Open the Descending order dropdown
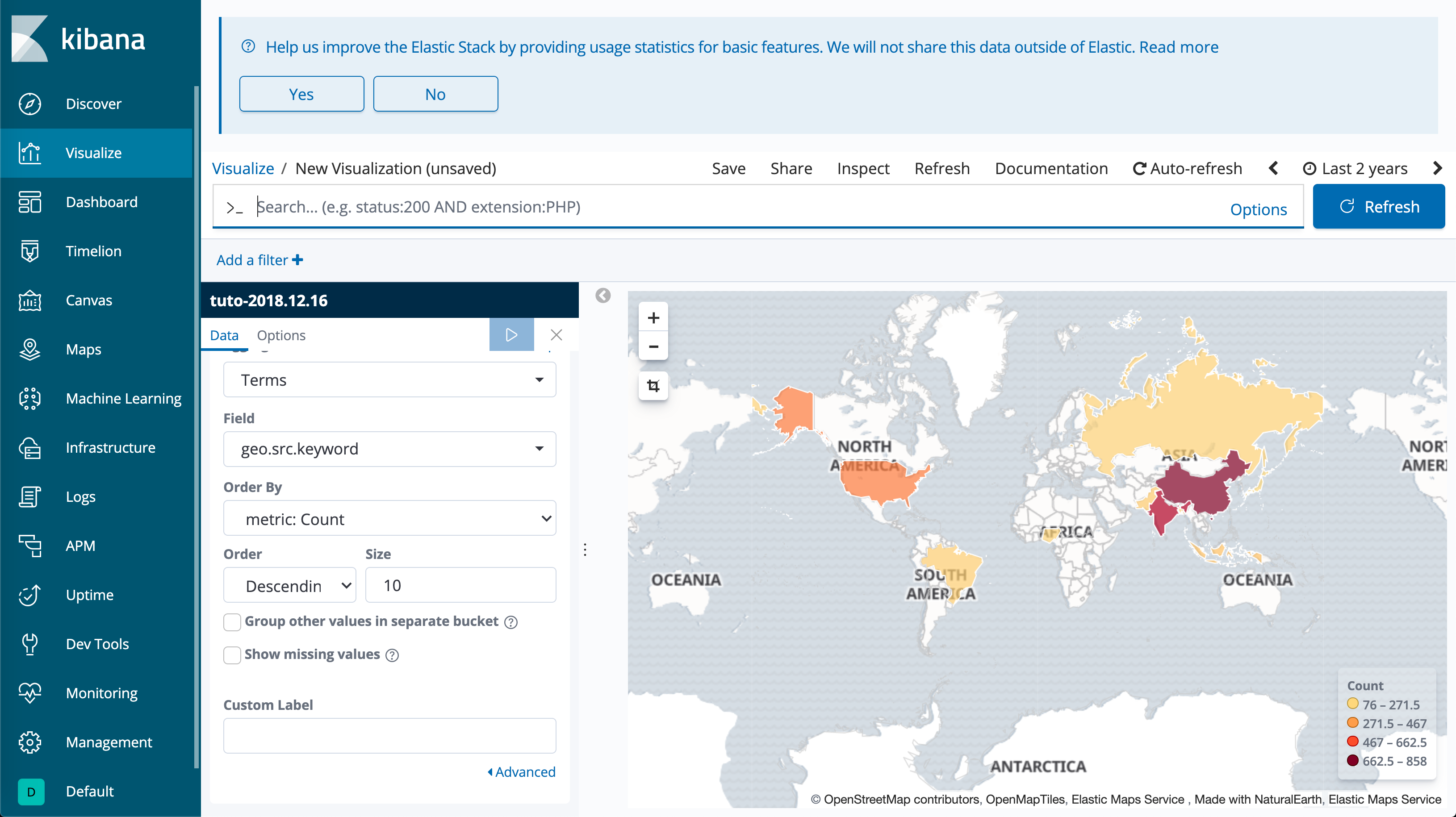The width and height of the screenshot is (1456, 817). click(289, 585)
